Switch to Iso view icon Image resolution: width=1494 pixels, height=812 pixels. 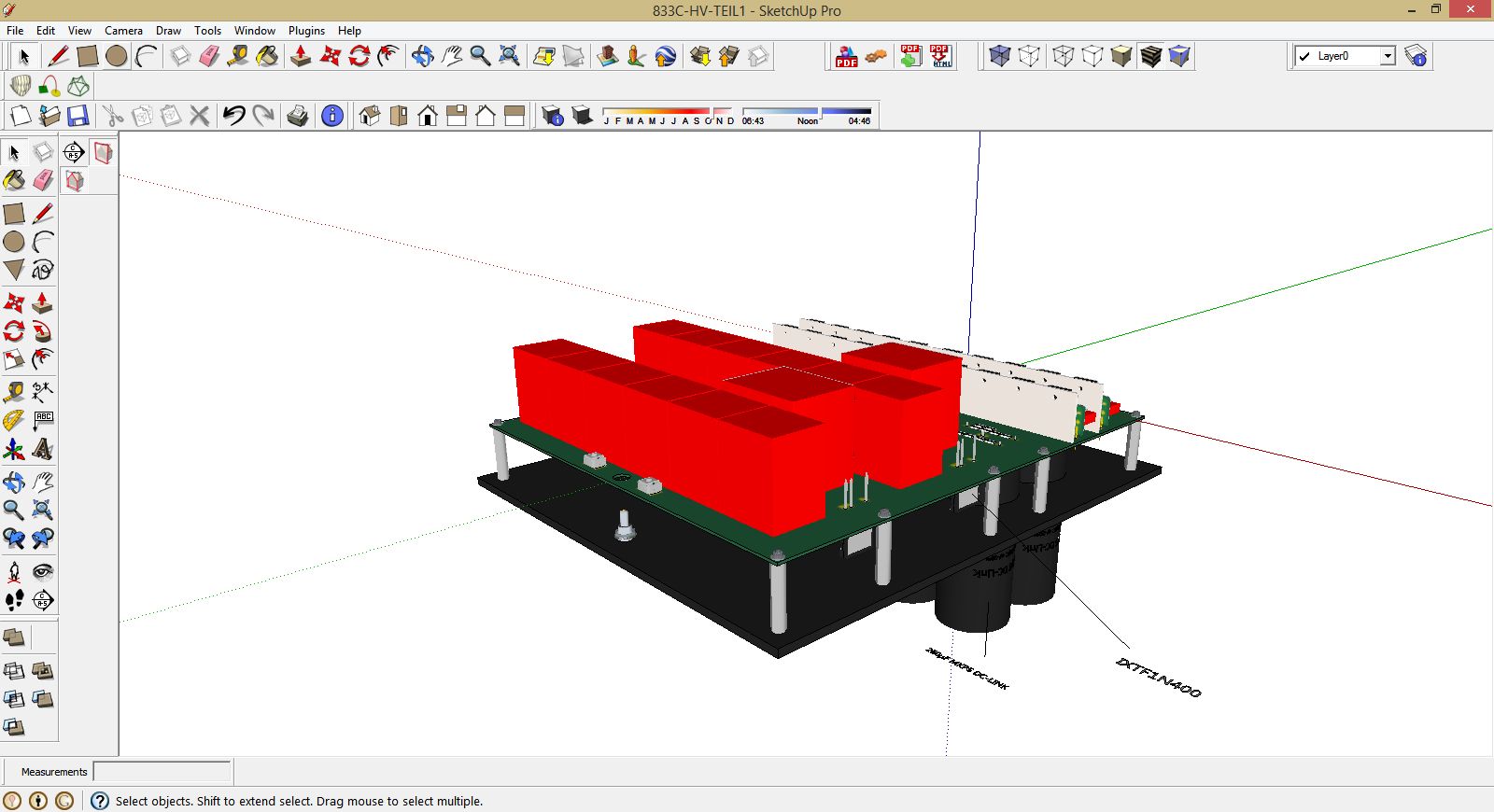[370, 116]
